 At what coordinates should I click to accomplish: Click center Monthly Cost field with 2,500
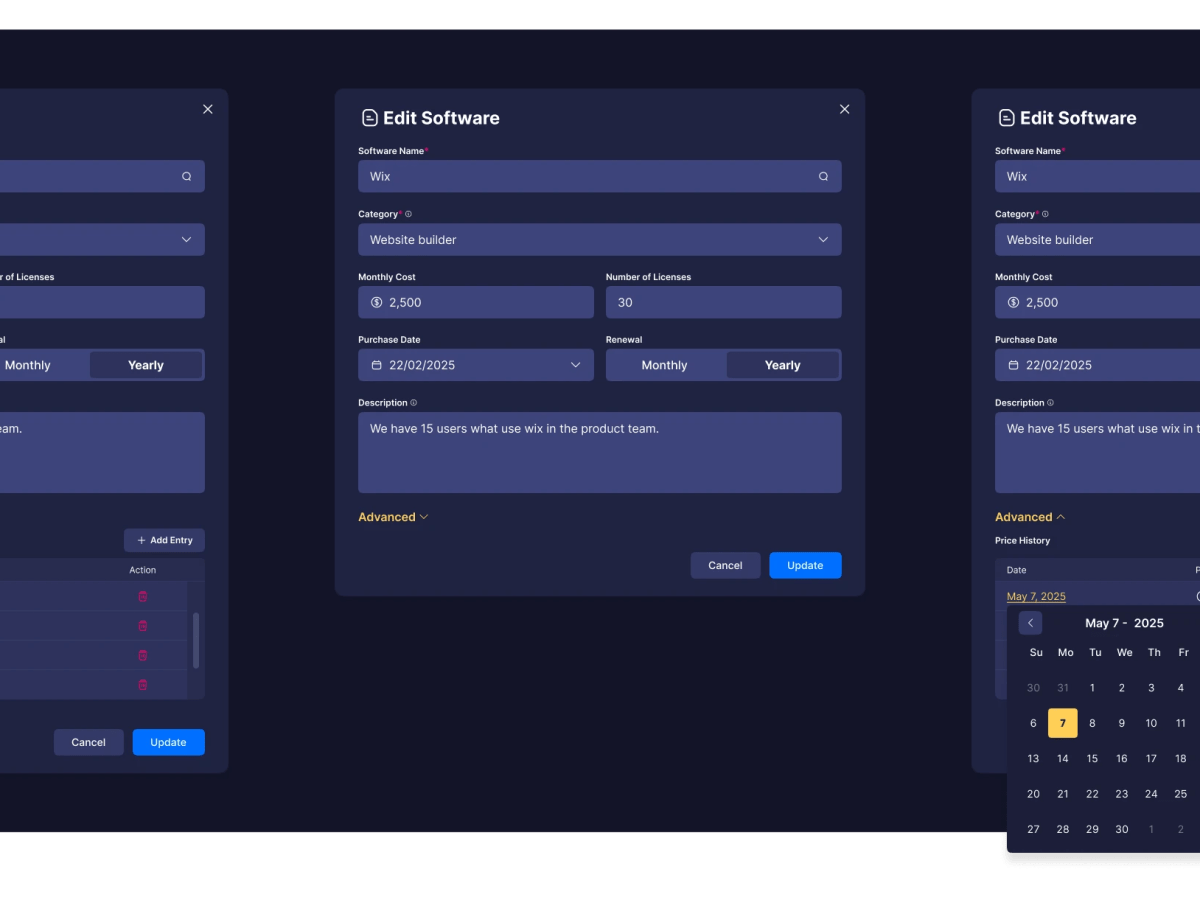coord(476,302)
